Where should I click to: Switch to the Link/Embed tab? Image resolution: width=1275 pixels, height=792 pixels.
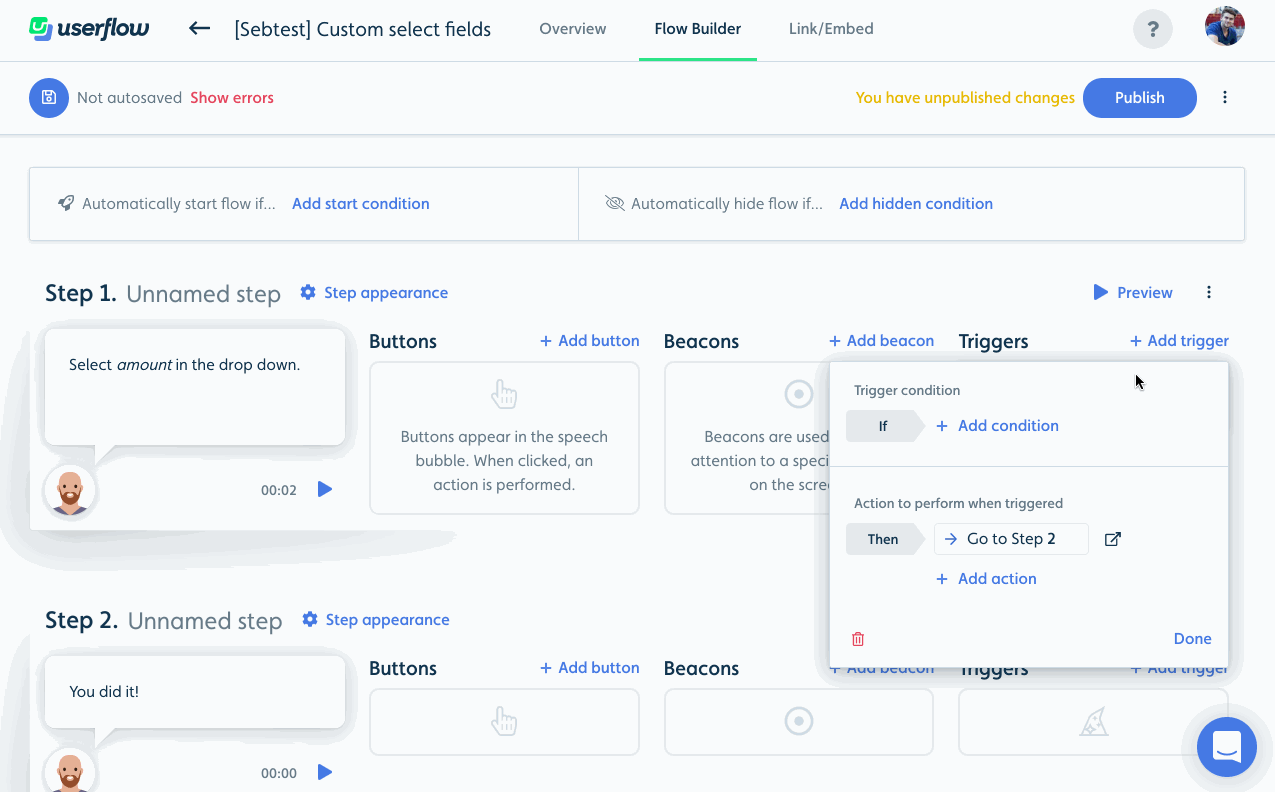(x=831, y=29)
